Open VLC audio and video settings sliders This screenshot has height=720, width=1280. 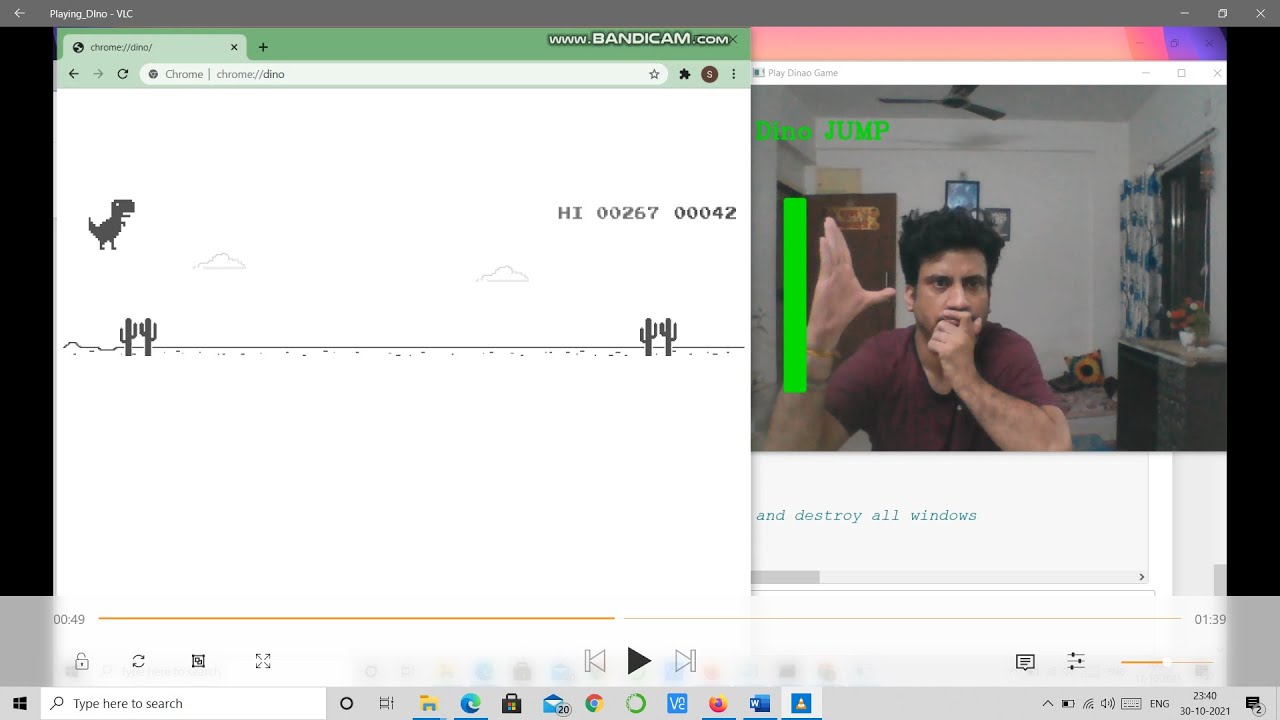pos(1076,661)
